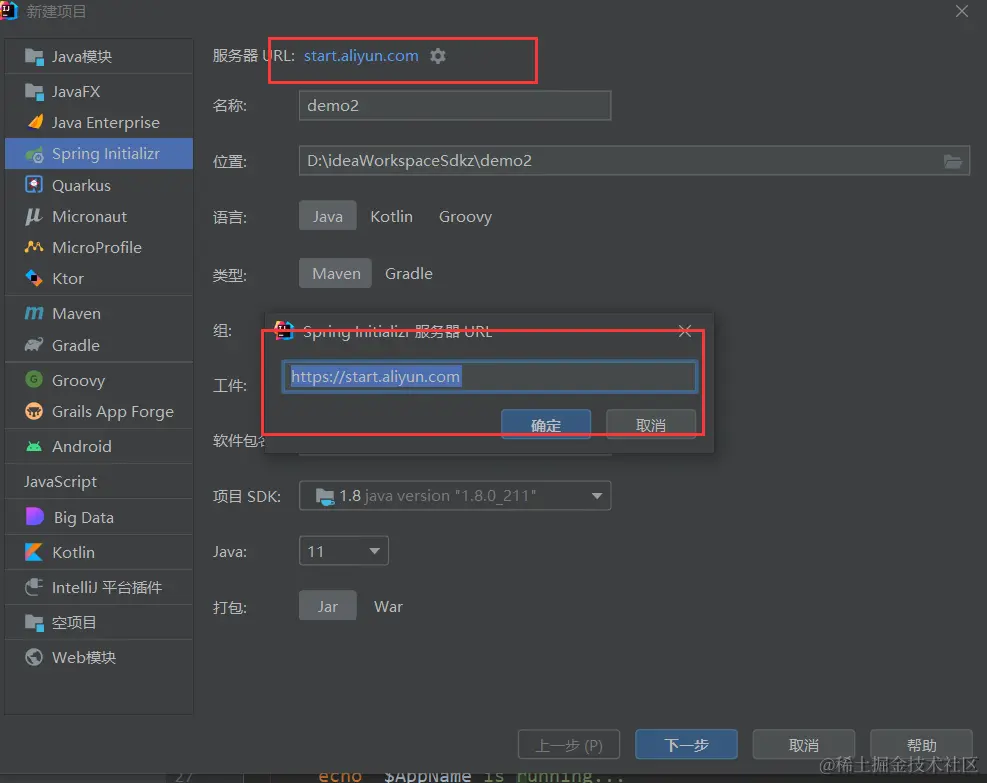The image size is (987, 783).
Task: Click the SDK folder icon in dropdown
Action: tap(325, 497)
